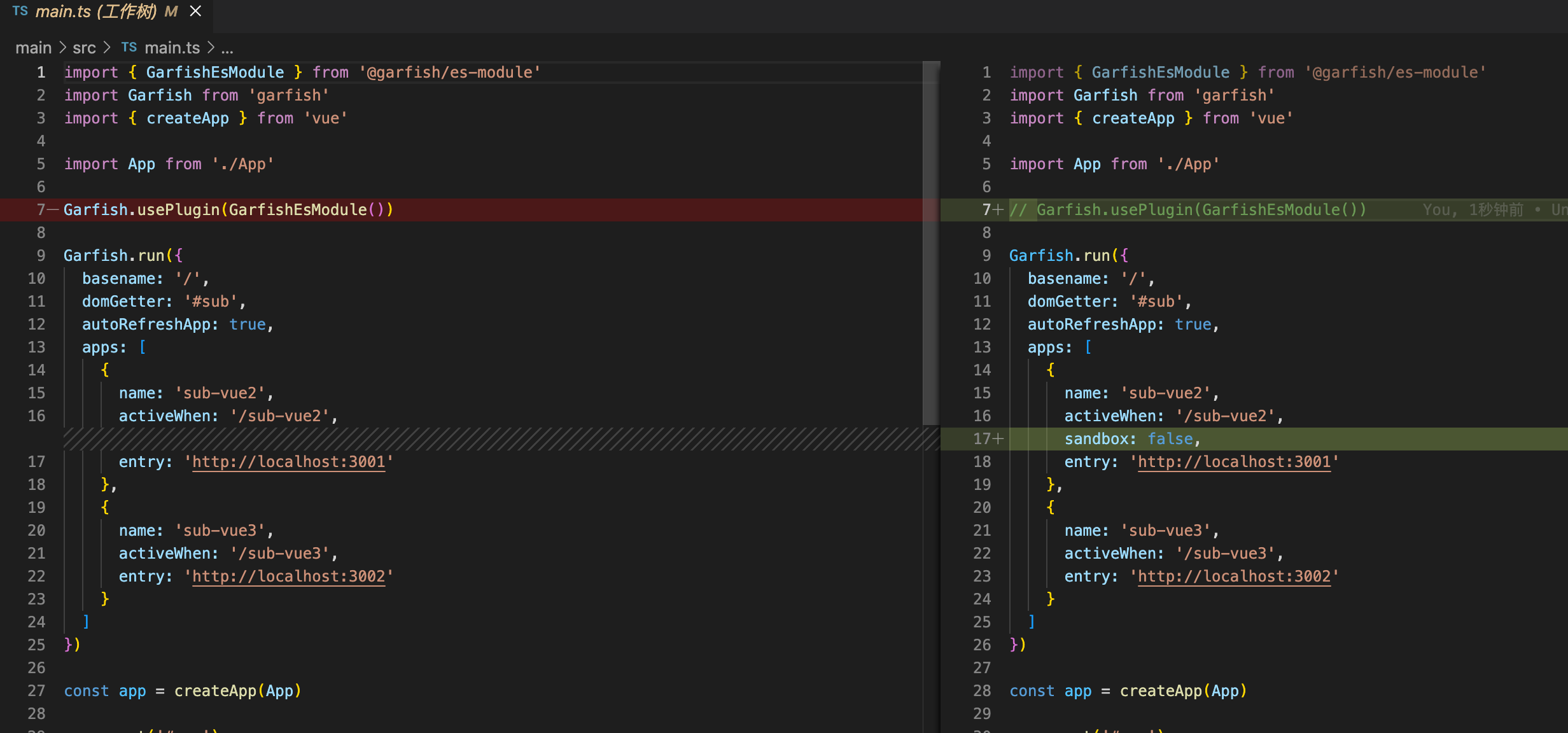Screen dimensions: 1568x733
Task: Click the TypeScript icon on the main.ts tab
Action: 20,10
